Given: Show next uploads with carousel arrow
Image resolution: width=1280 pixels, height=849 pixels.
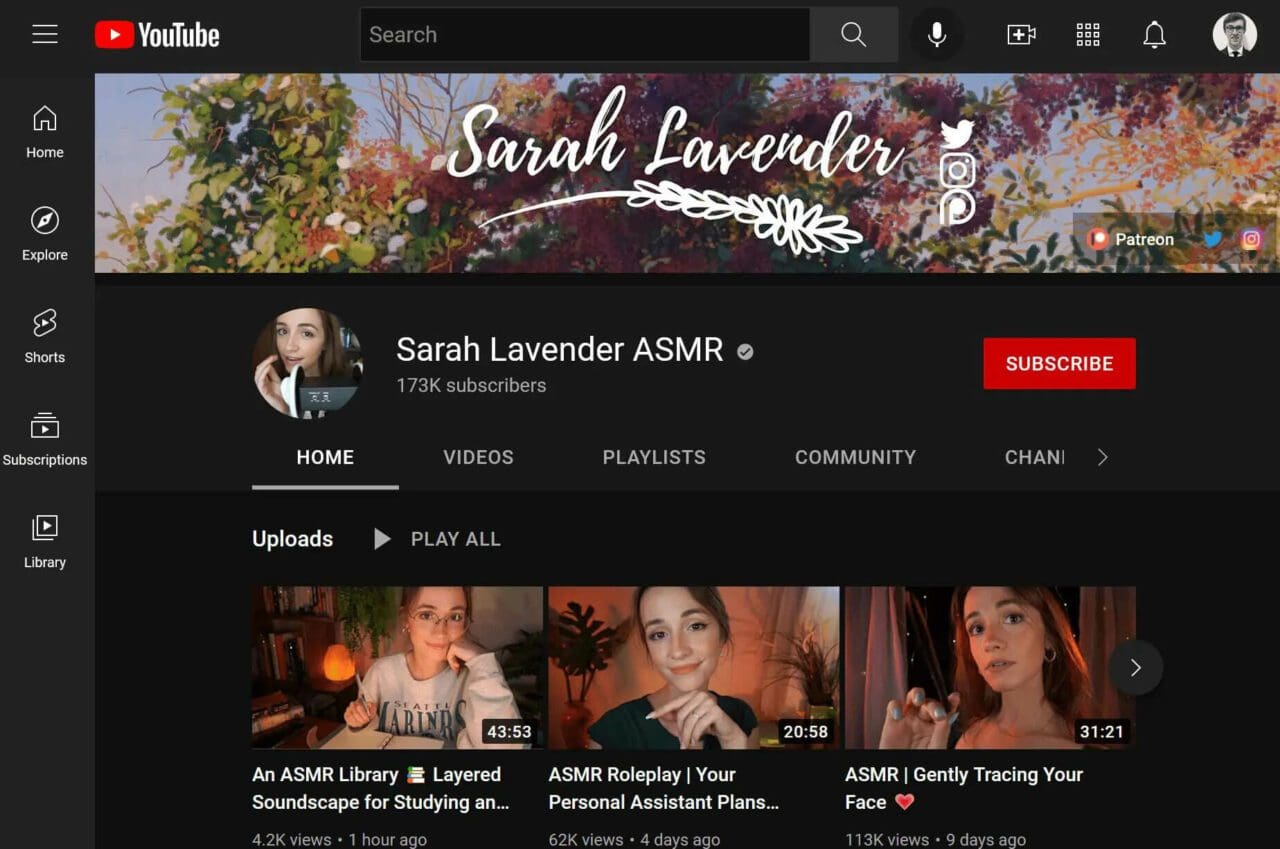Looking at the screenshot, I should click(1135, 668).
